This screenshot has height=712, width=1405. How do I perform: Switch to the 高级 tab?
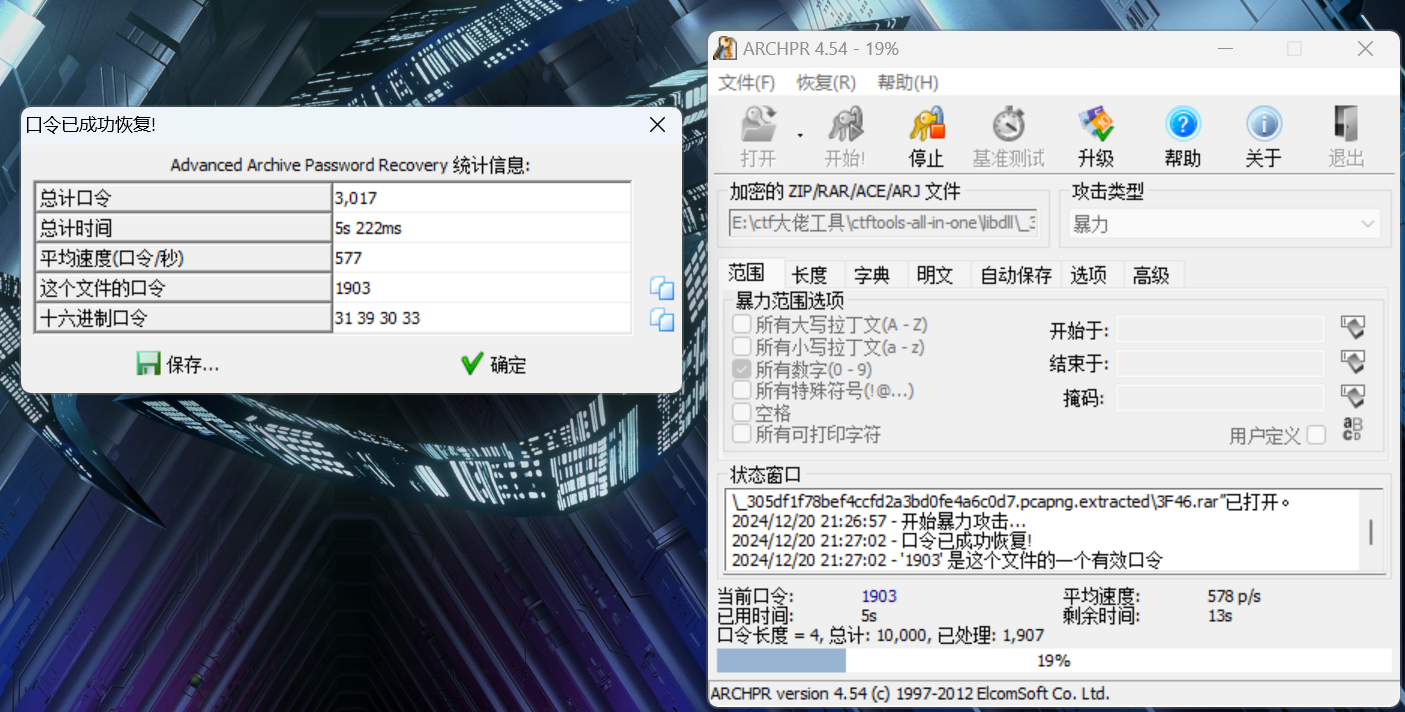point(1152,275)
